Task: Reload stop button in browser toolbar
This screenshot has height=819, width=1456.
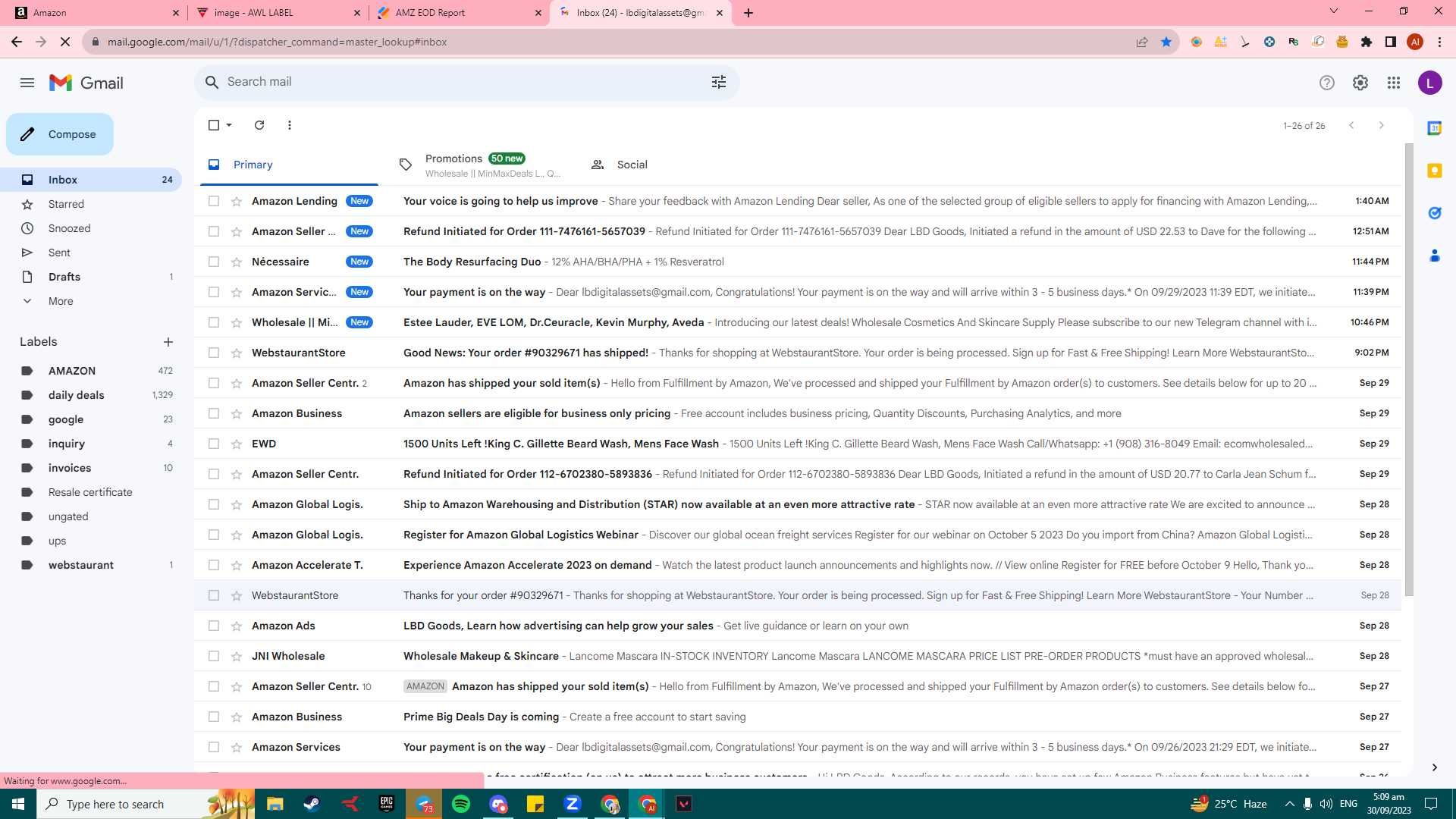Action: (x=65, y=42)
